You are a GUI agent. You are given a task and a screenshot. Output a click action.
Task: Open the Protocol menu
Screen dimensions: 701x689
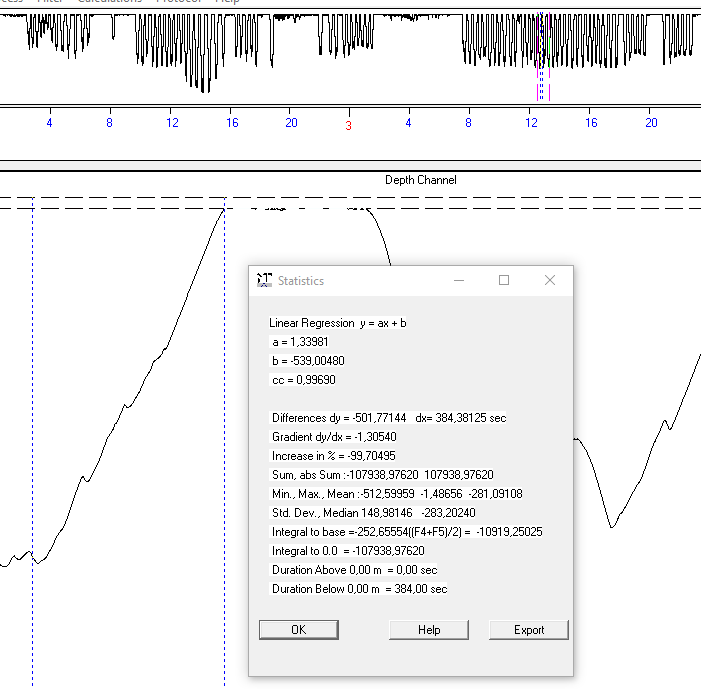178,1
